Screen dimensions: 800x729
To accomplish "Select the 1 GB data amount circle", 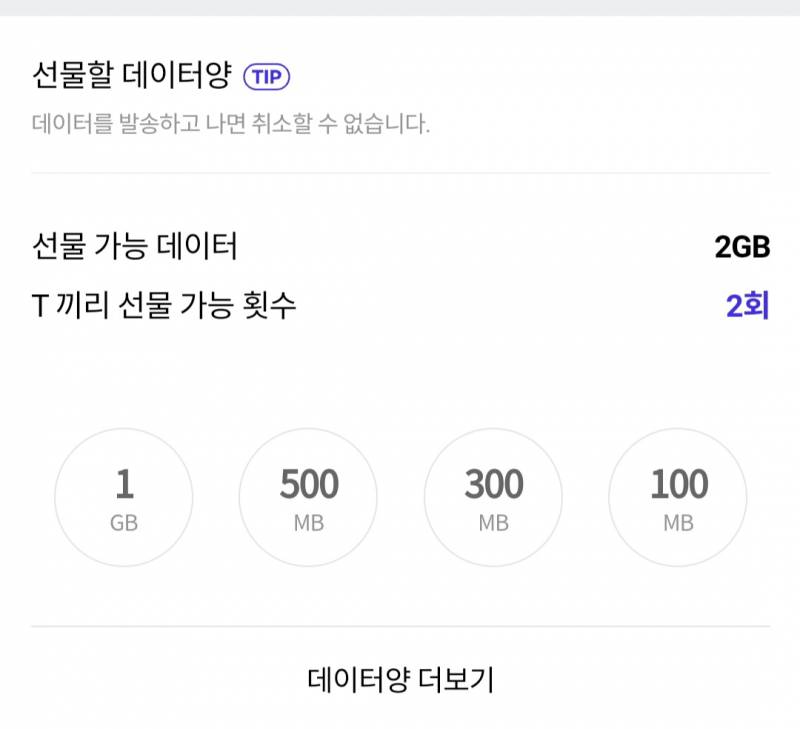I will [x=124, y=497].
